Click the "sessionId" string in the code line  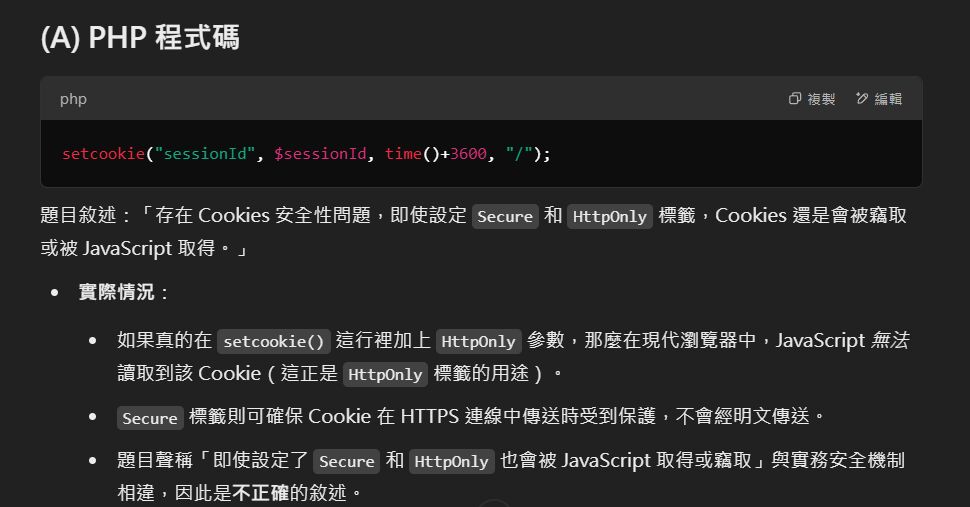206,154
